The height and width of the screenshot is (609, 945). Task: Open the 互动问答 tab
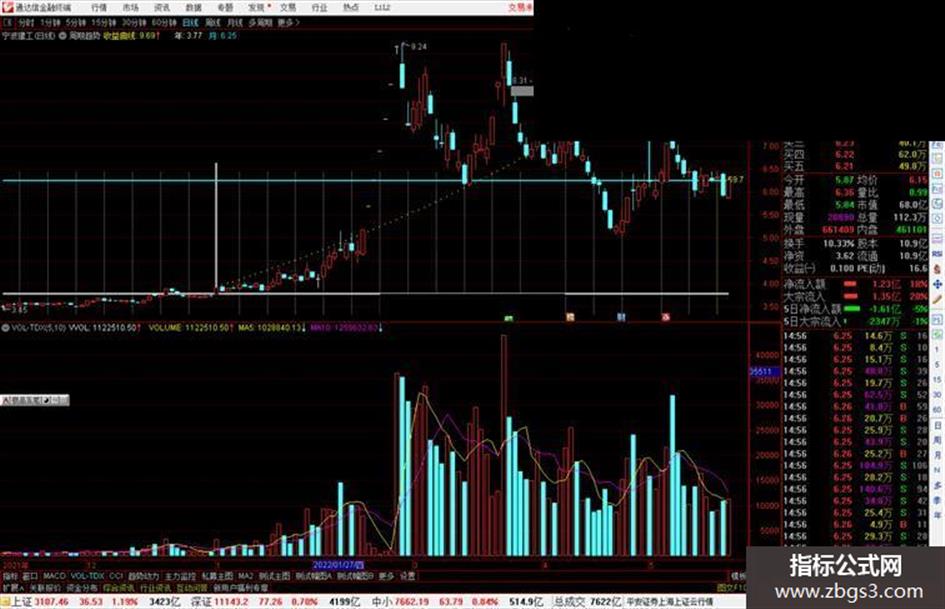[192, 588]
